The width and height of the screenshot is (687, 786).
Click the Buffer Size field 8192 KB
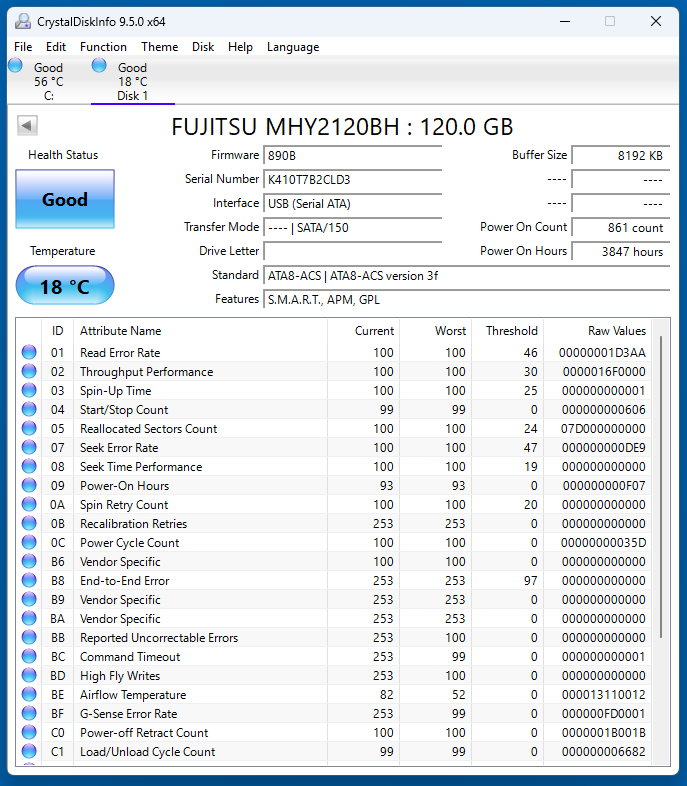click(x=620, y=155)
